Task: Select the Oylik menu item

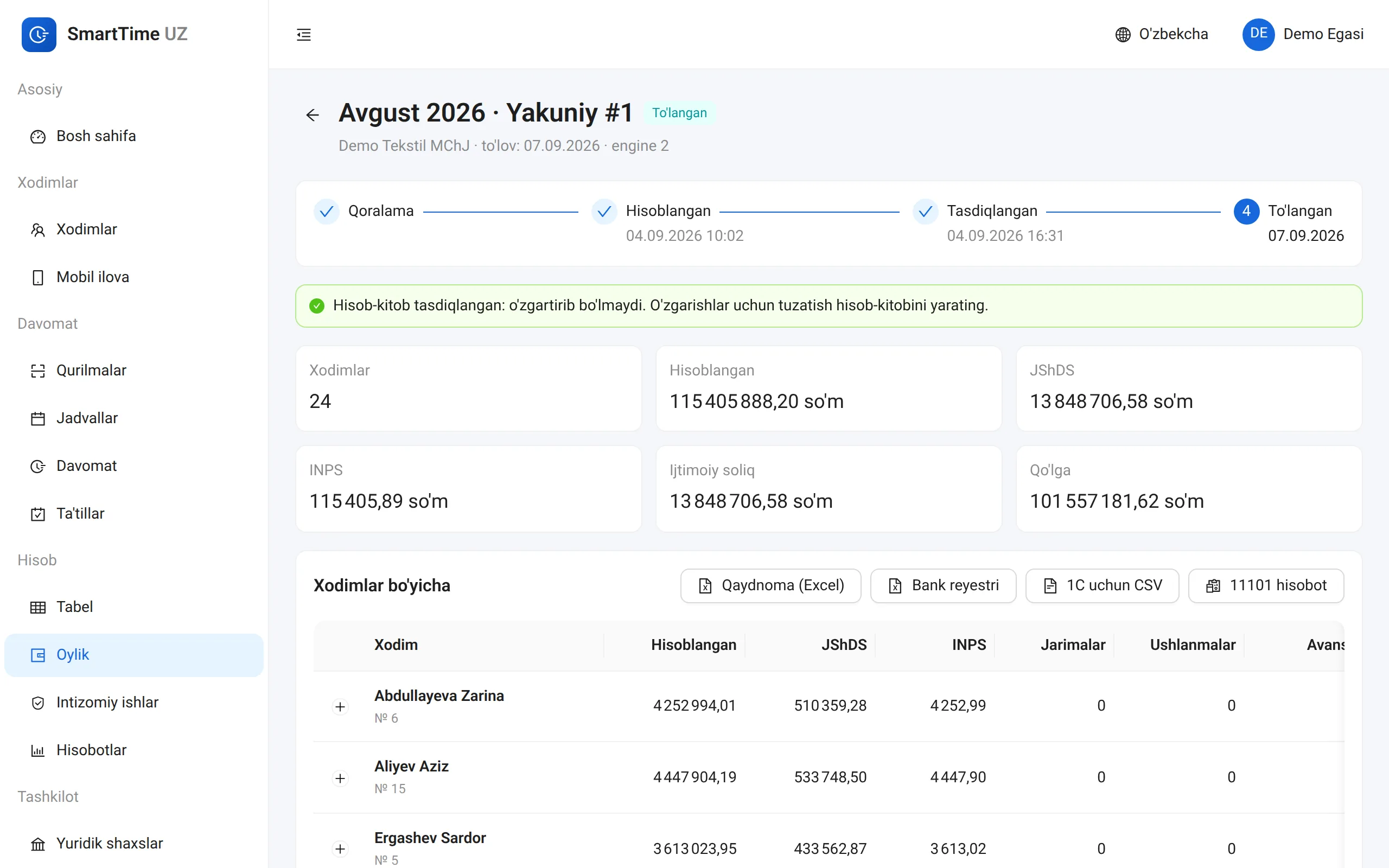Action: [133, 655]
